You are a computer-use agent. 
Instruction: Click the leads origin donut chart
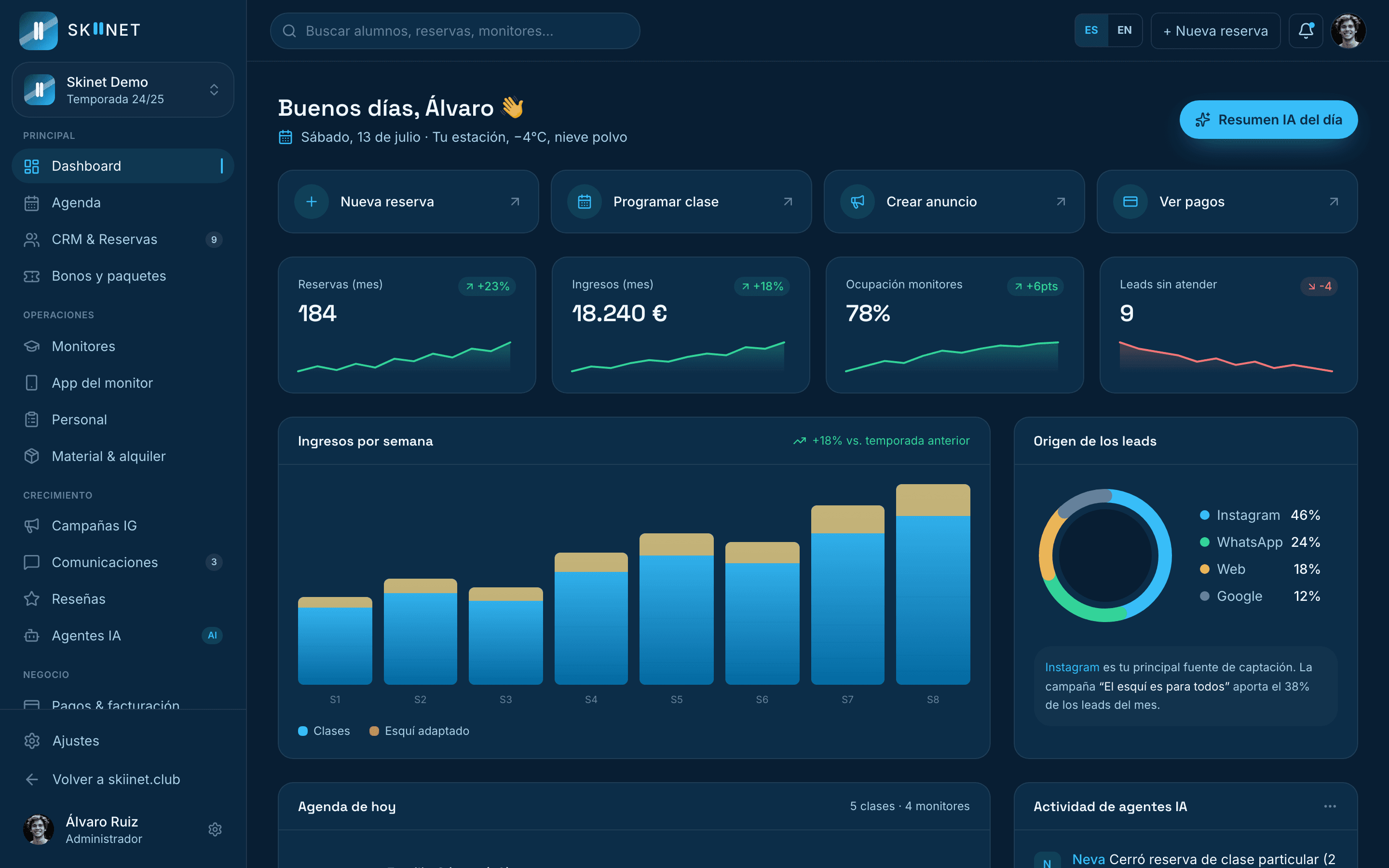1105,555
